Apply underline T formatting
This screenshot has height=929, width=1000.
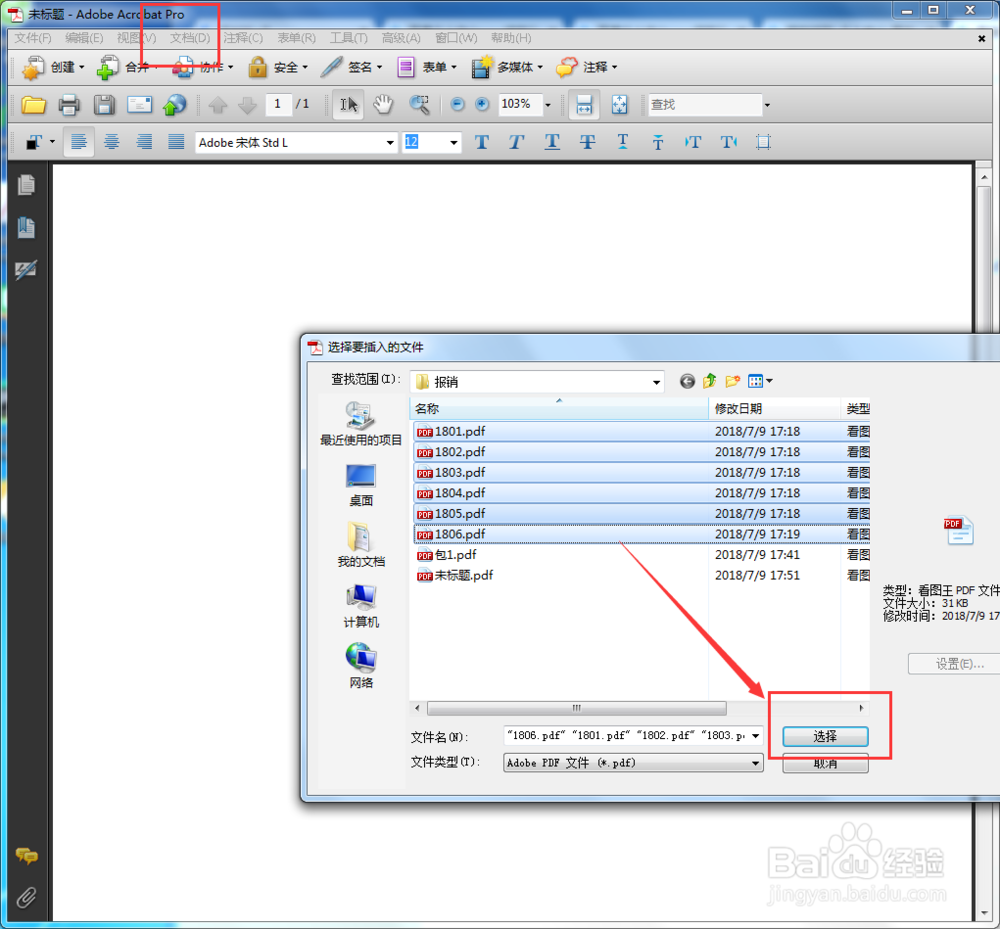(x=552, y=142)
